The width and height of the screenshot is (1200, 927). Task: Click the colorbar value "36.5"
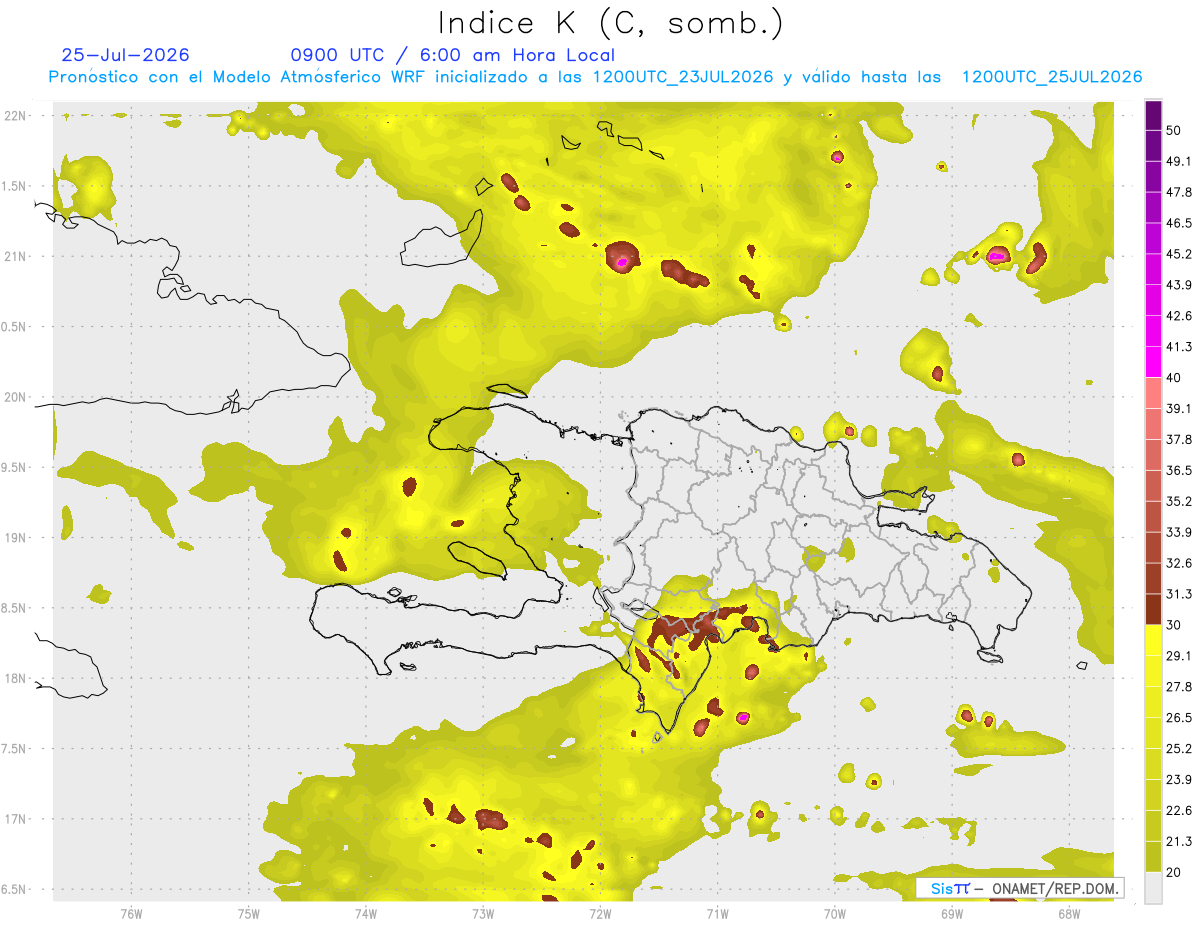[x=1179, y=470]
